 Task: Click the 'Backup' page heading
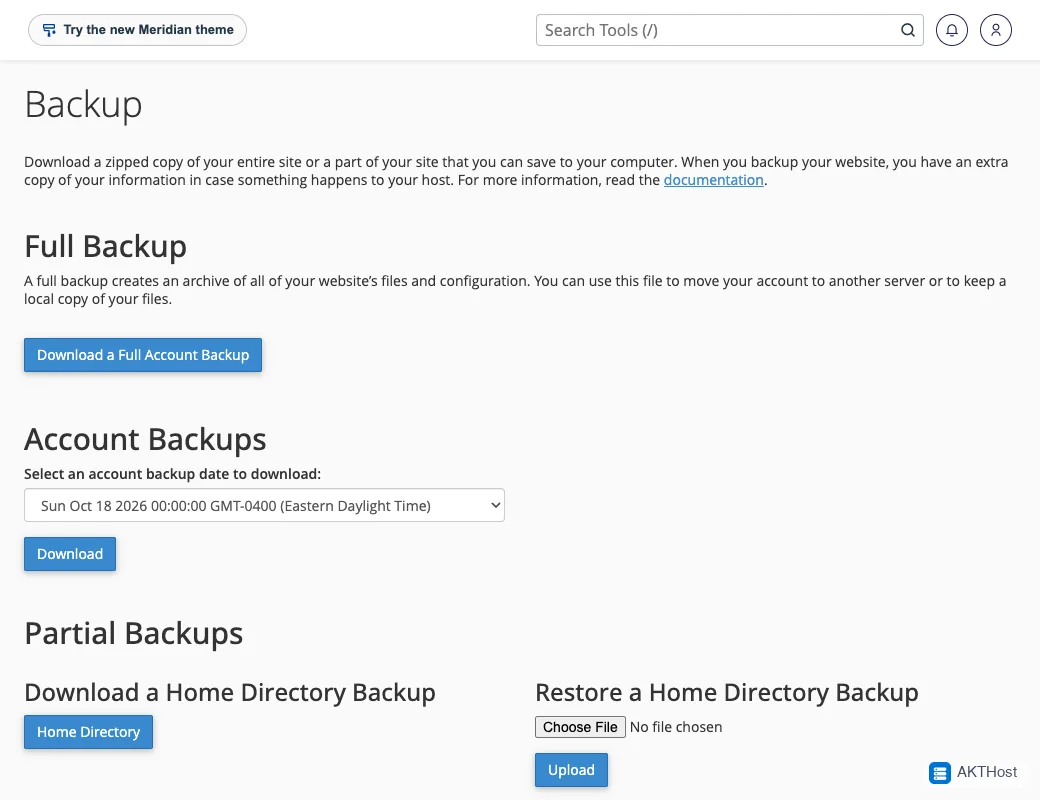click(x=84, y=105)
